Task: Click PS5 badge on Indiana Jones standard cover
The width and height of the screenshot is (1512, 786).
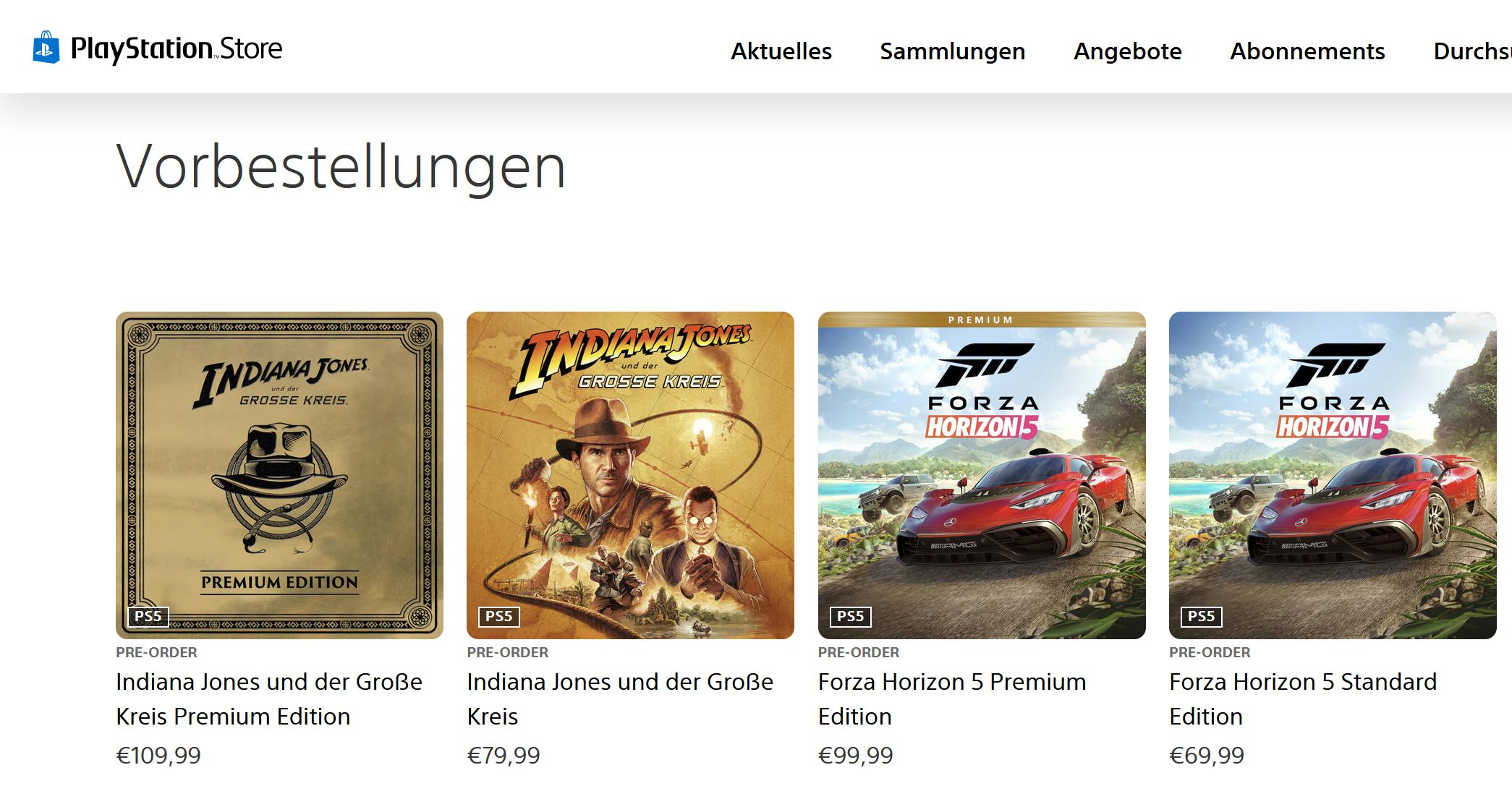Action: (x=499, y=616)
